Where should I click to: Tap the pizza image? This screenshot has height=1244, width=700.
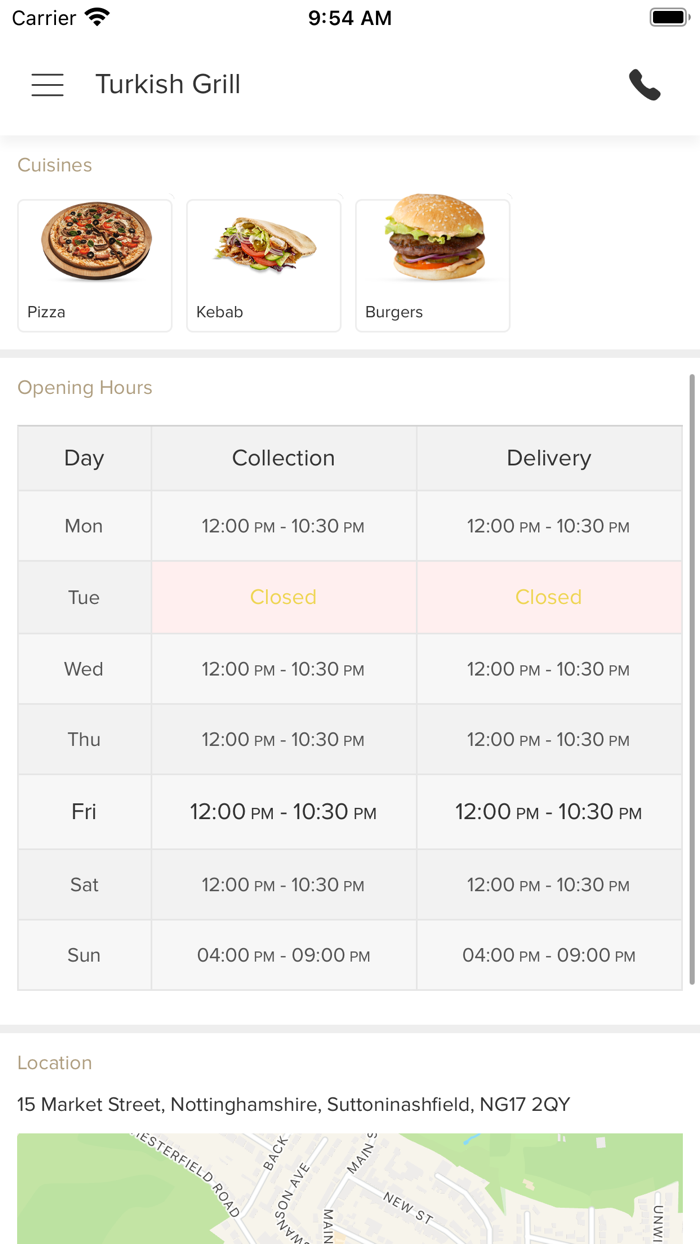(x=96, y=241)
